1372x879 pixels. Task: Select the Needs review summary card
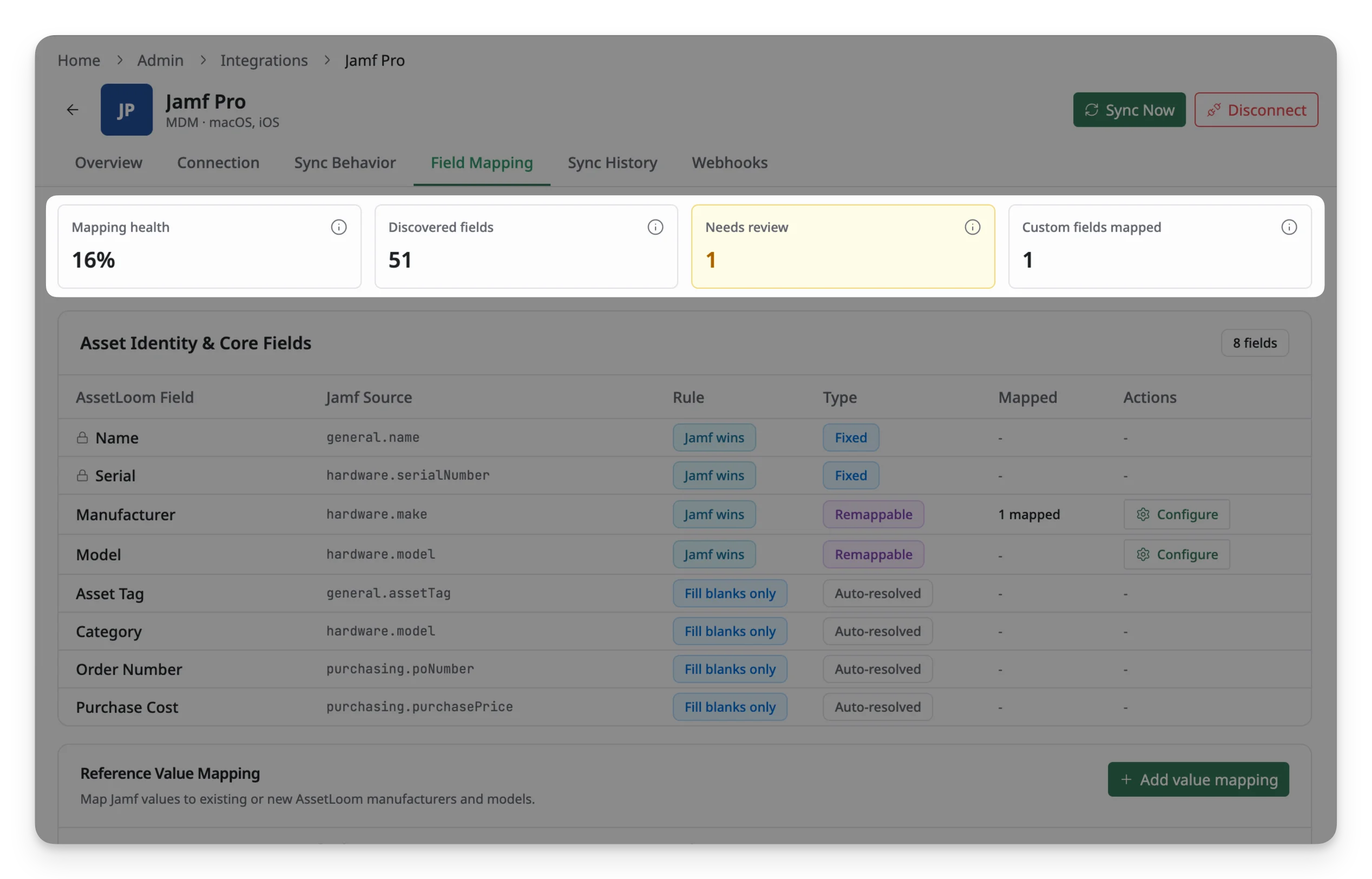click(x=842, y=247)
